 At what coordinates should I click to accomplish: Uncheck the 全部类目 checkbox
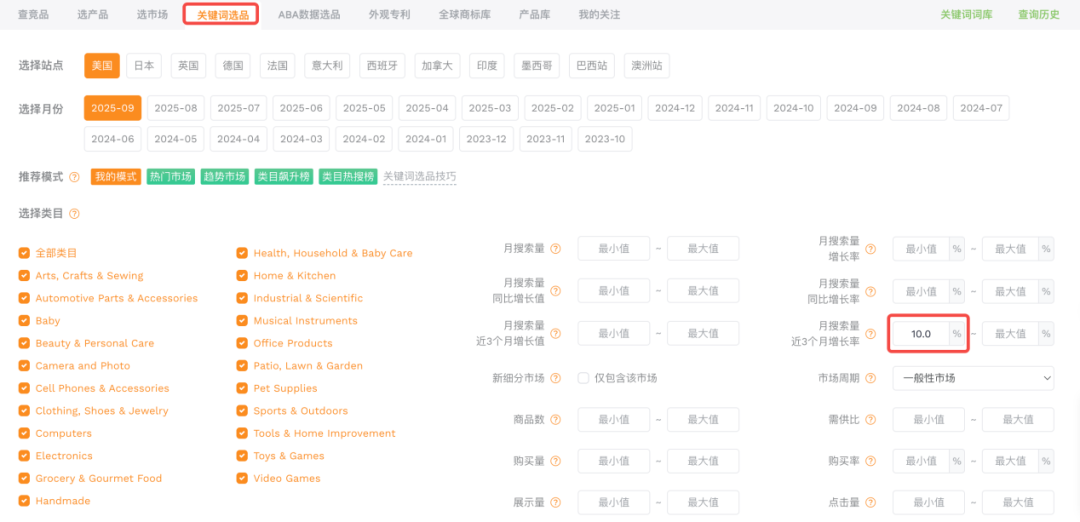tap(24, 253)
